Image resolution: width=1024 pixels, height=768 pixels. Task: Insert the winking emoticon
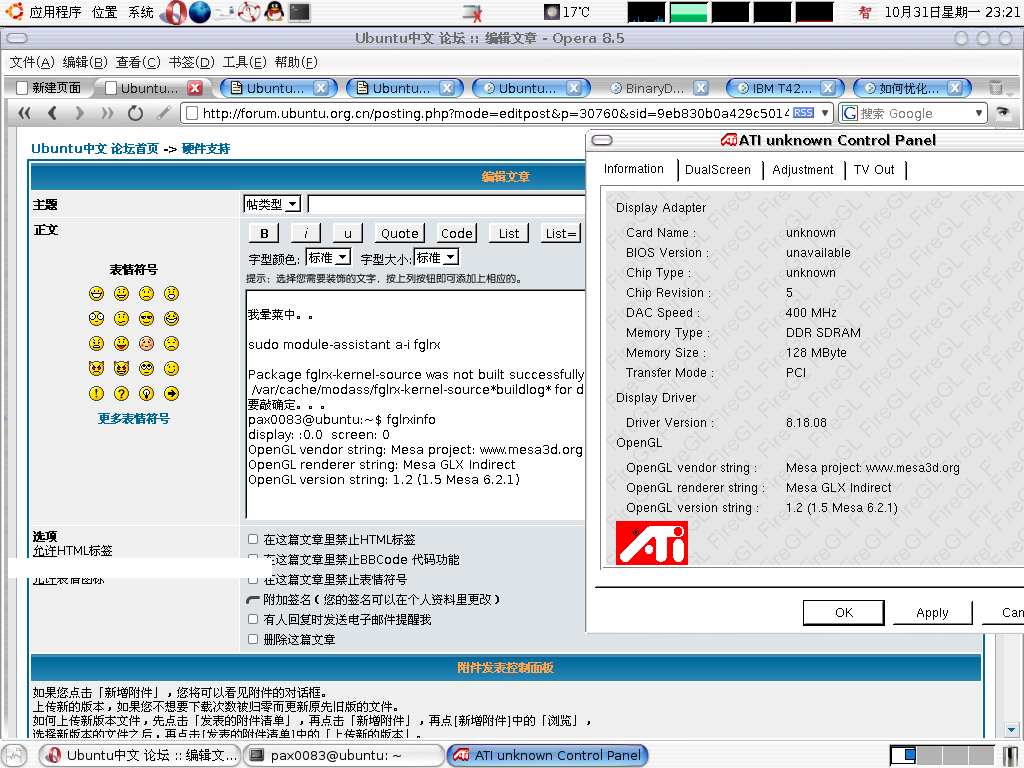[x=171, y=369]
